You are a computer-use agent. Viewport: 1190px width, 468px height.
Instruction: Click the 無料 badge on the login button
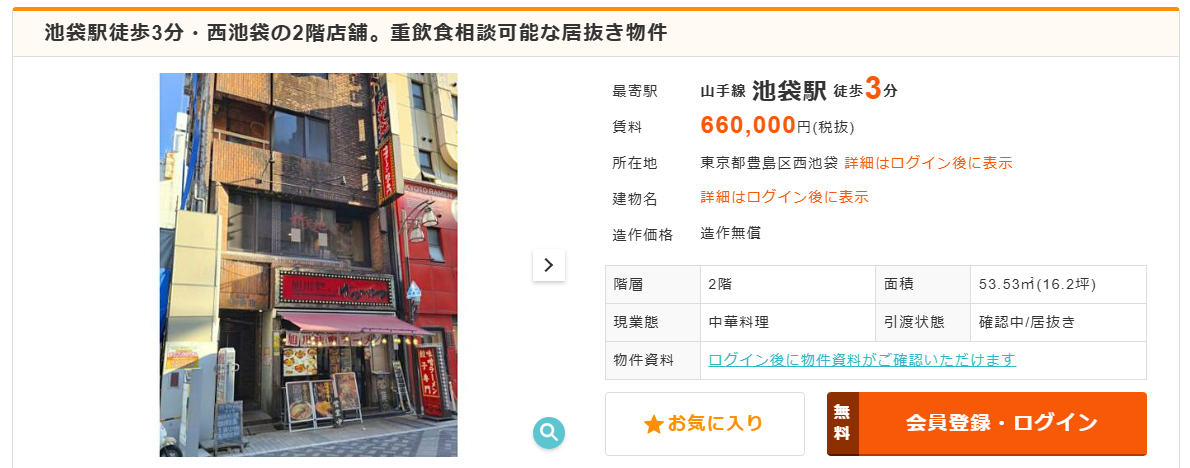point(842,423)
